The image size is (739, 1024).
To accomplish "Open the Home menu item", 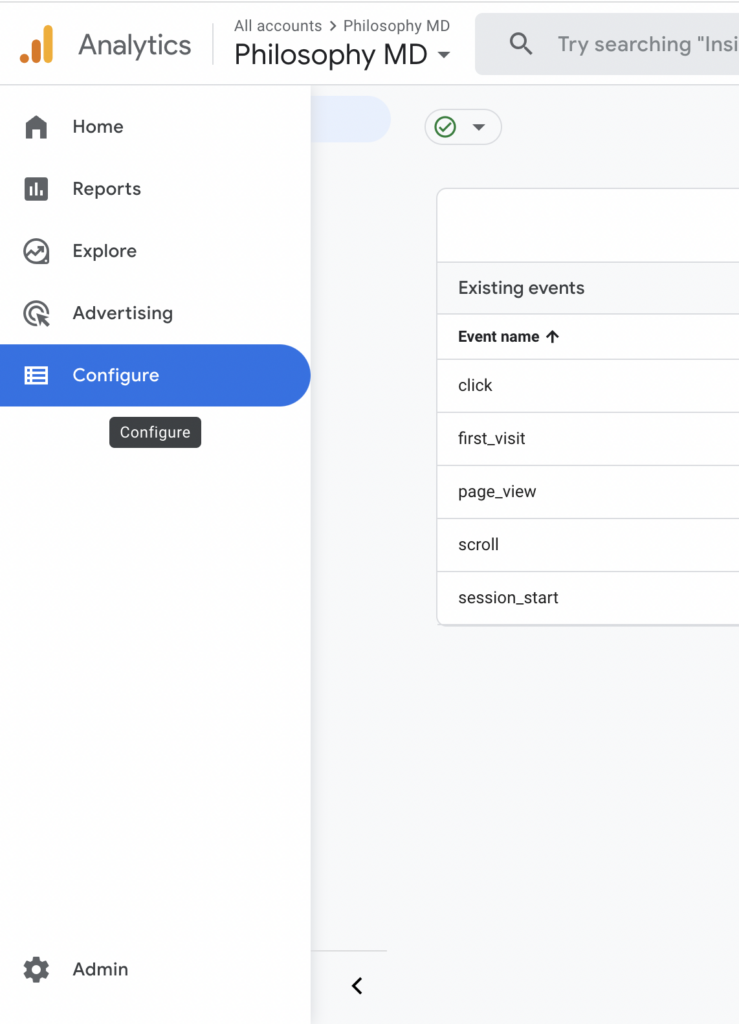I will (x=155, y=127).
